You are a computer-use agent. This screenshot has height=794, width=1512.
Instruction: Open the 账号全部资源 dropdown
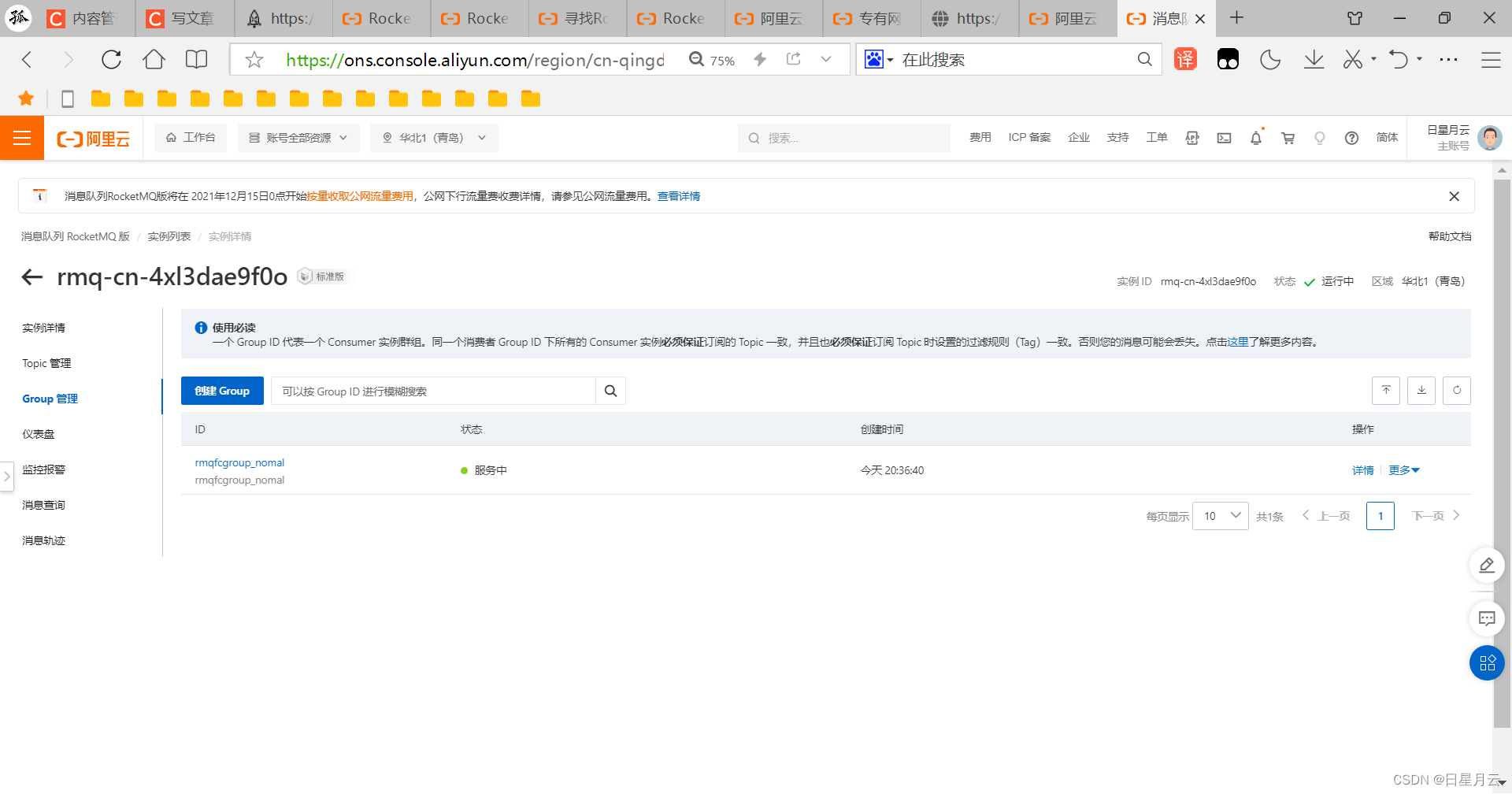298,138
